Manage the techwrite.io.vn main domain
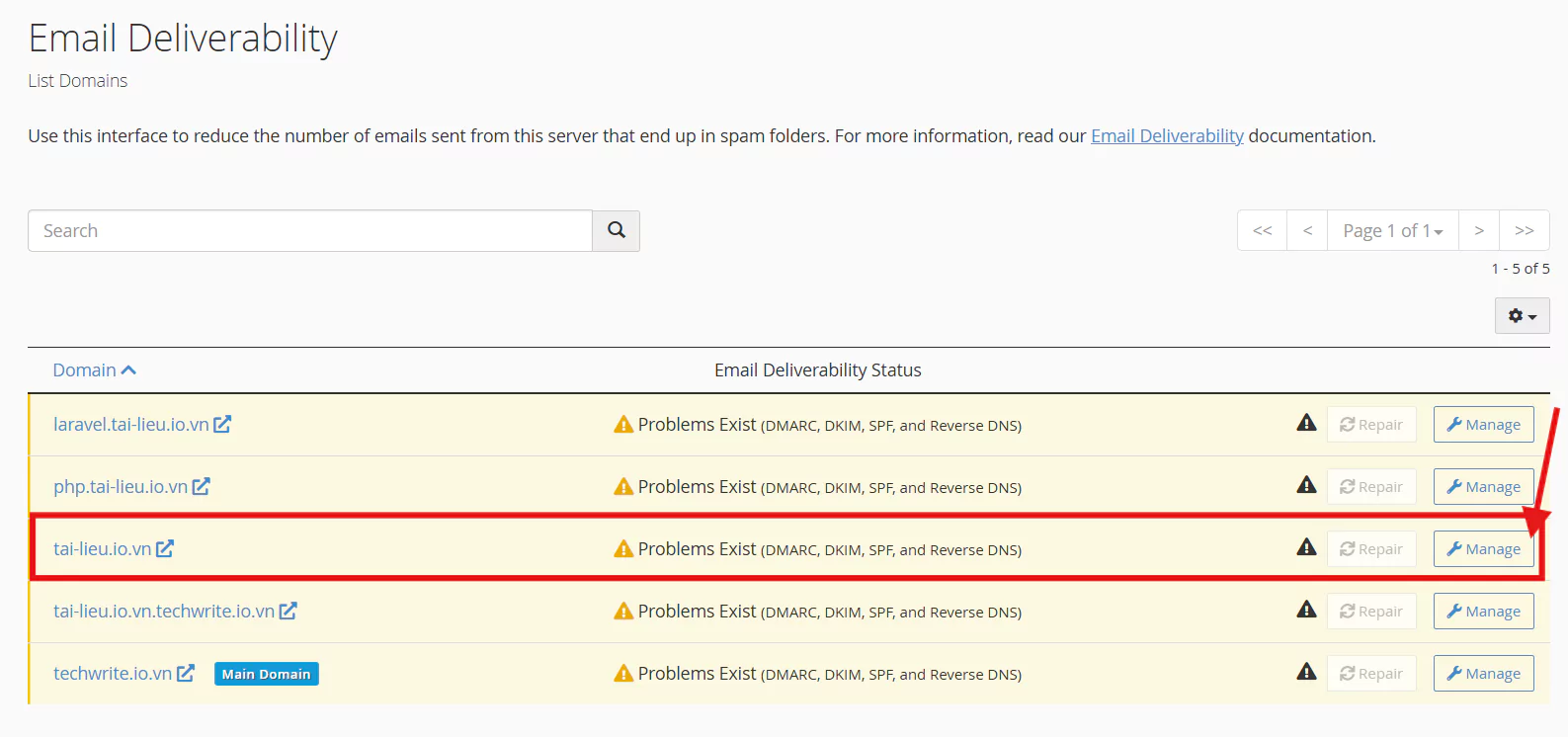Image resolution: width=1568 pixels, height=737 pixels. coord(1483,673)
